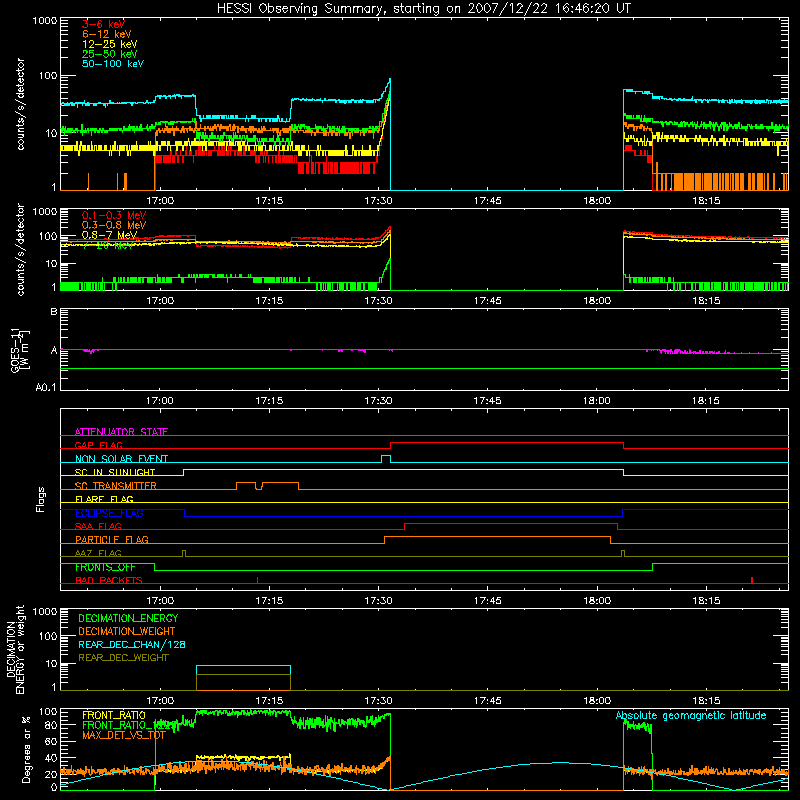Select the ECLIPSE_FLAG label

[x=109, y=513]
